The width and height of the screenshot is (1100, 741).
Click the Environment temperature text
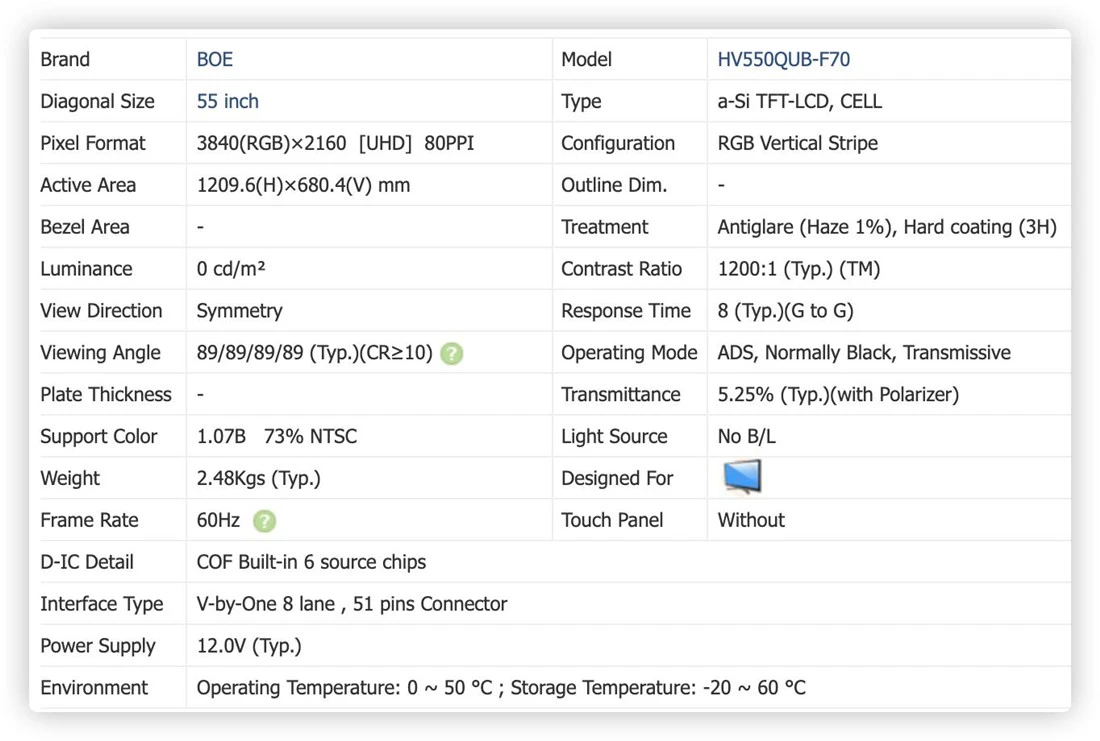pos(501,688)
